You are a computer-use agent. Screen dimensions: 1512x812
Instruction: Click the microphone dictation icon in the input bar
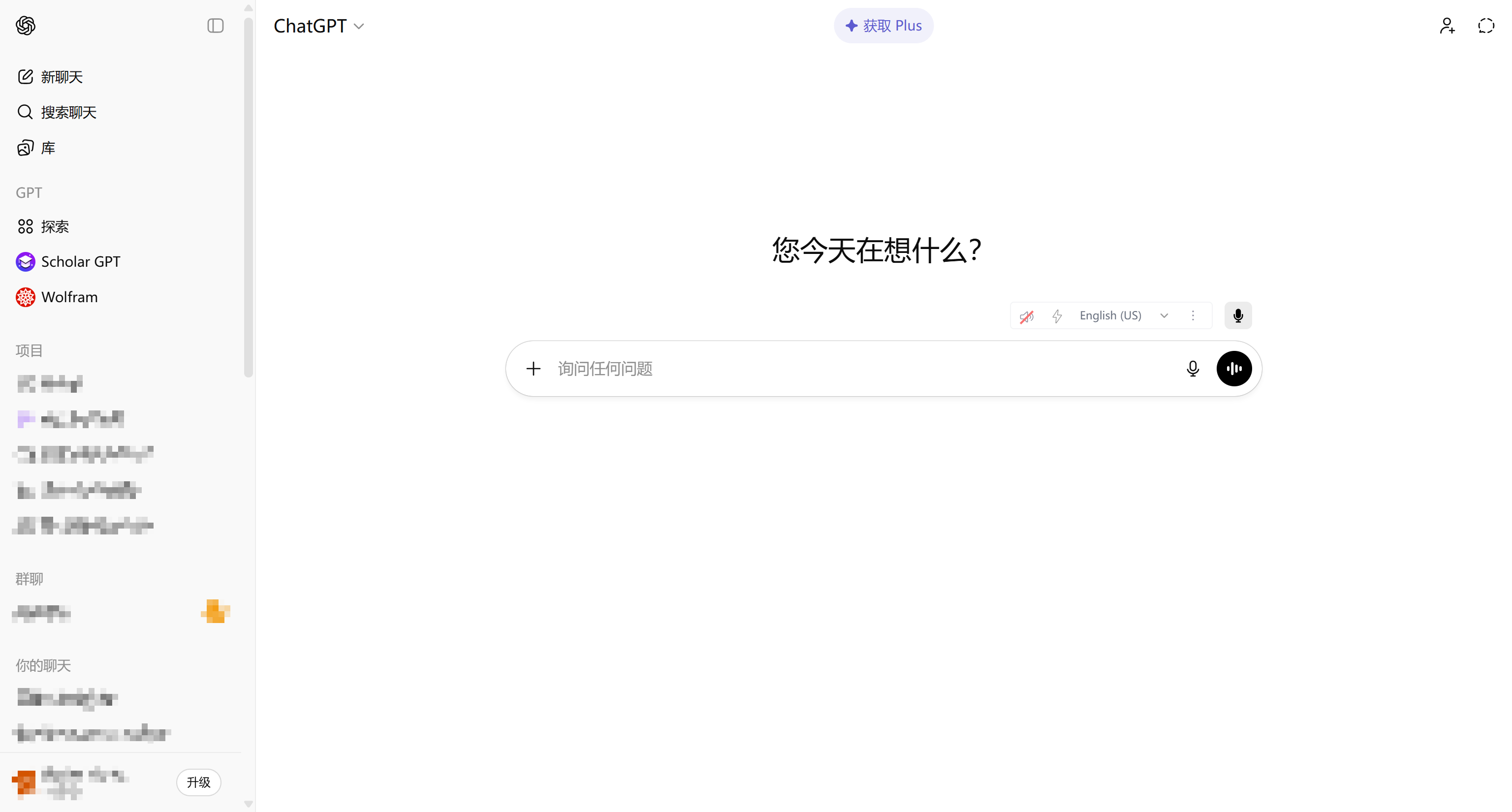[x=1193, y=369]
